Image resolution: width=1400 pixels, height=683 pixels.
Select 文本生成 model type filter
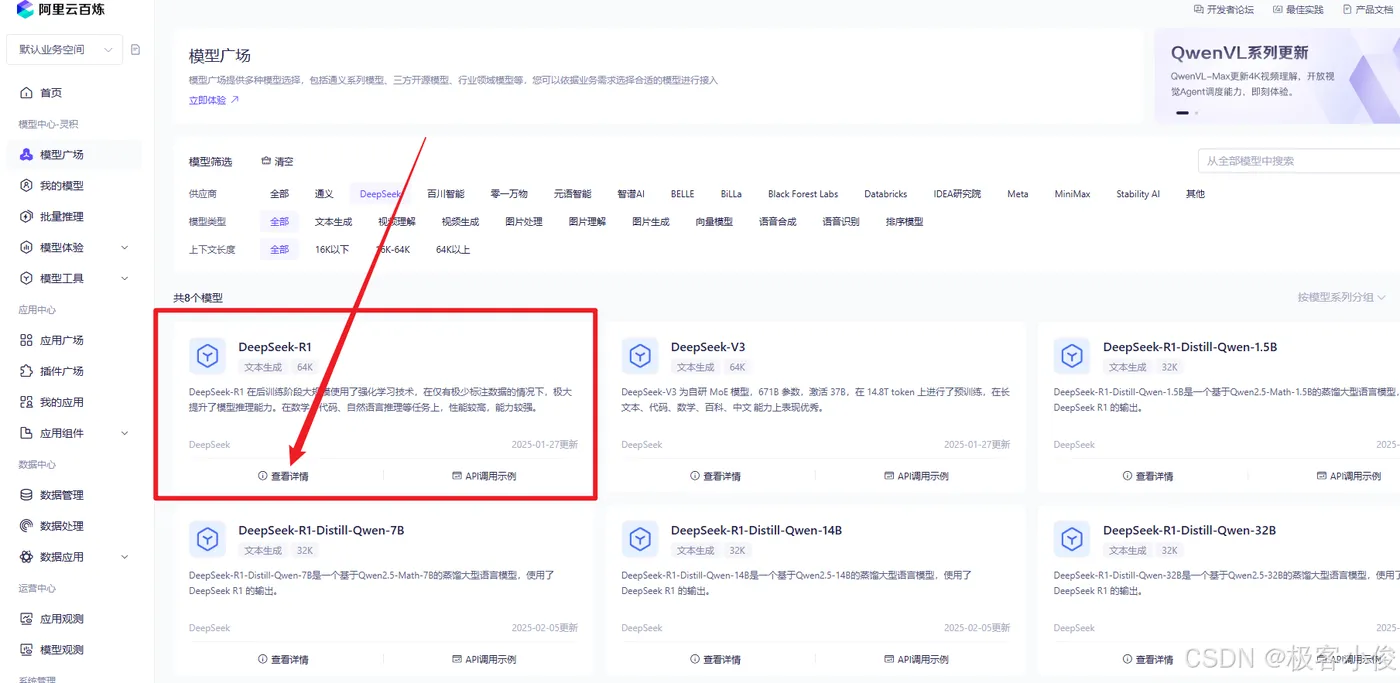click(x=334, y=222)
